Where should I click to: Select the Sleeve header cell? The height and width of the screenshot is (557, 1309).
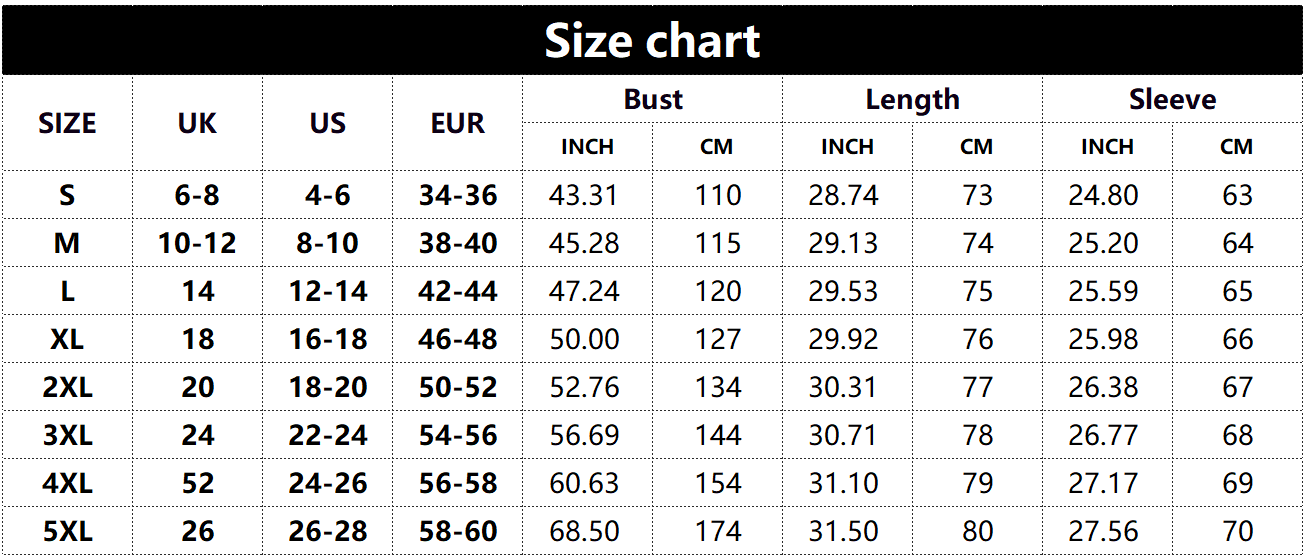point(1172,100)
